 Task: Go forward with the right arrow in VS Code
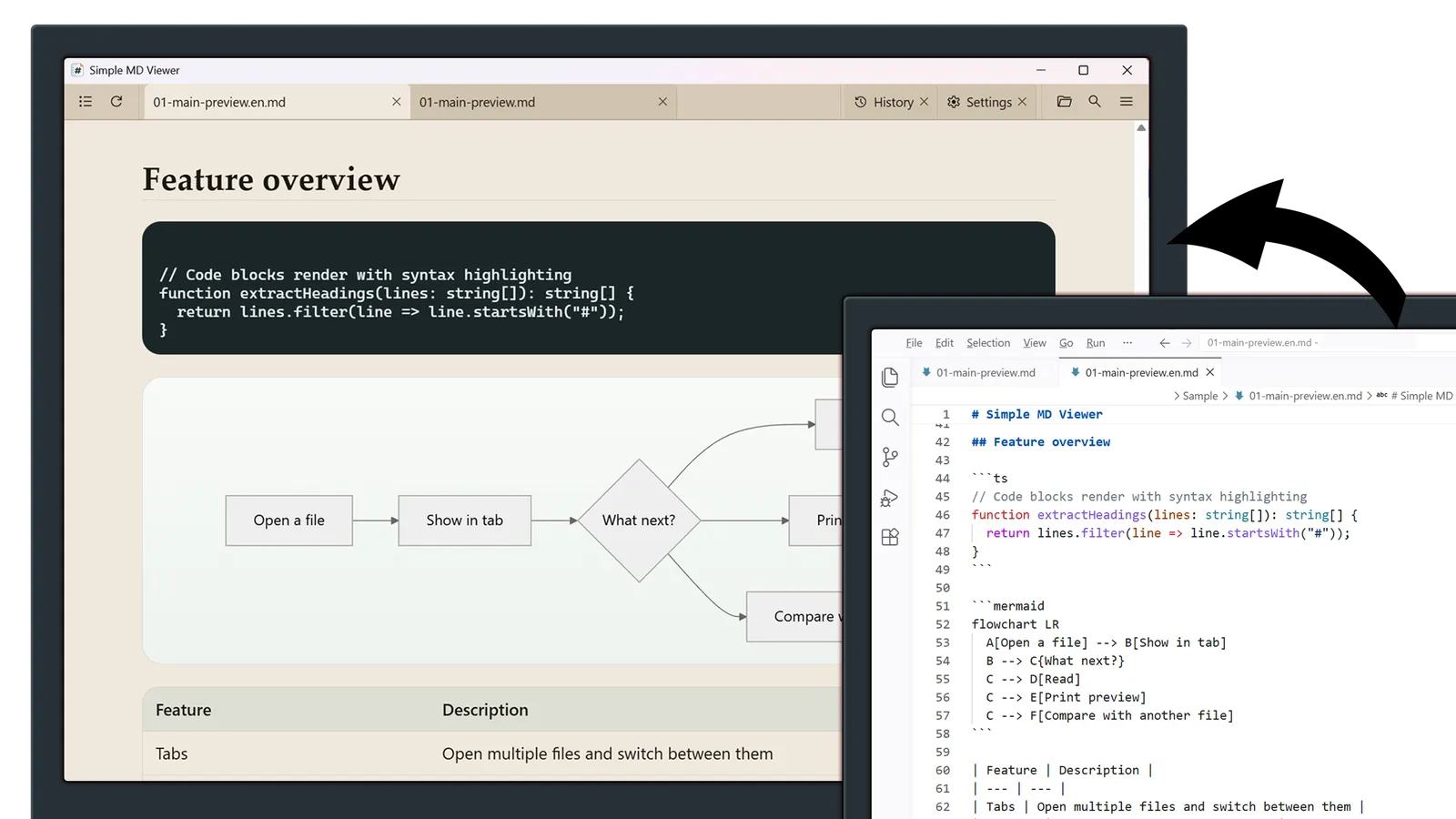pos(1187,343)
